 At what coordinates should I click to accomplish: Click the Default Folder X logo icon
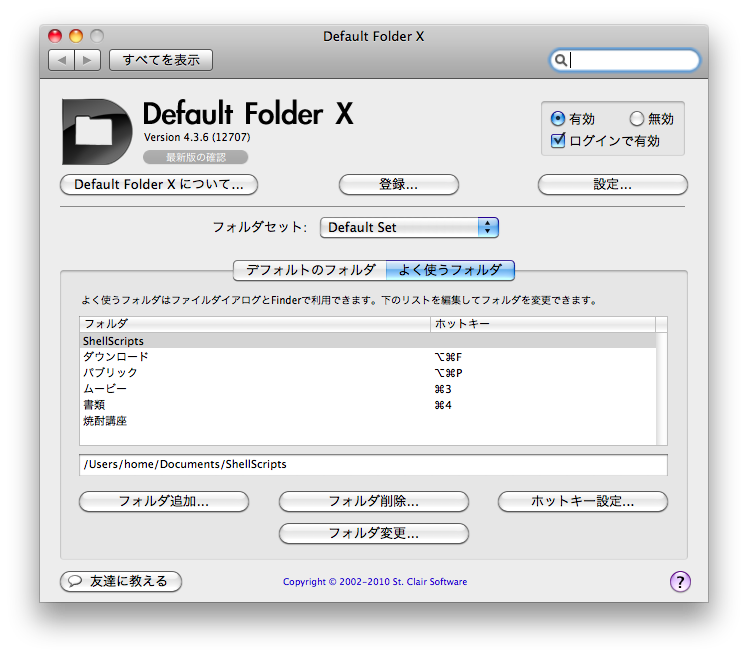tap(97, 132)
